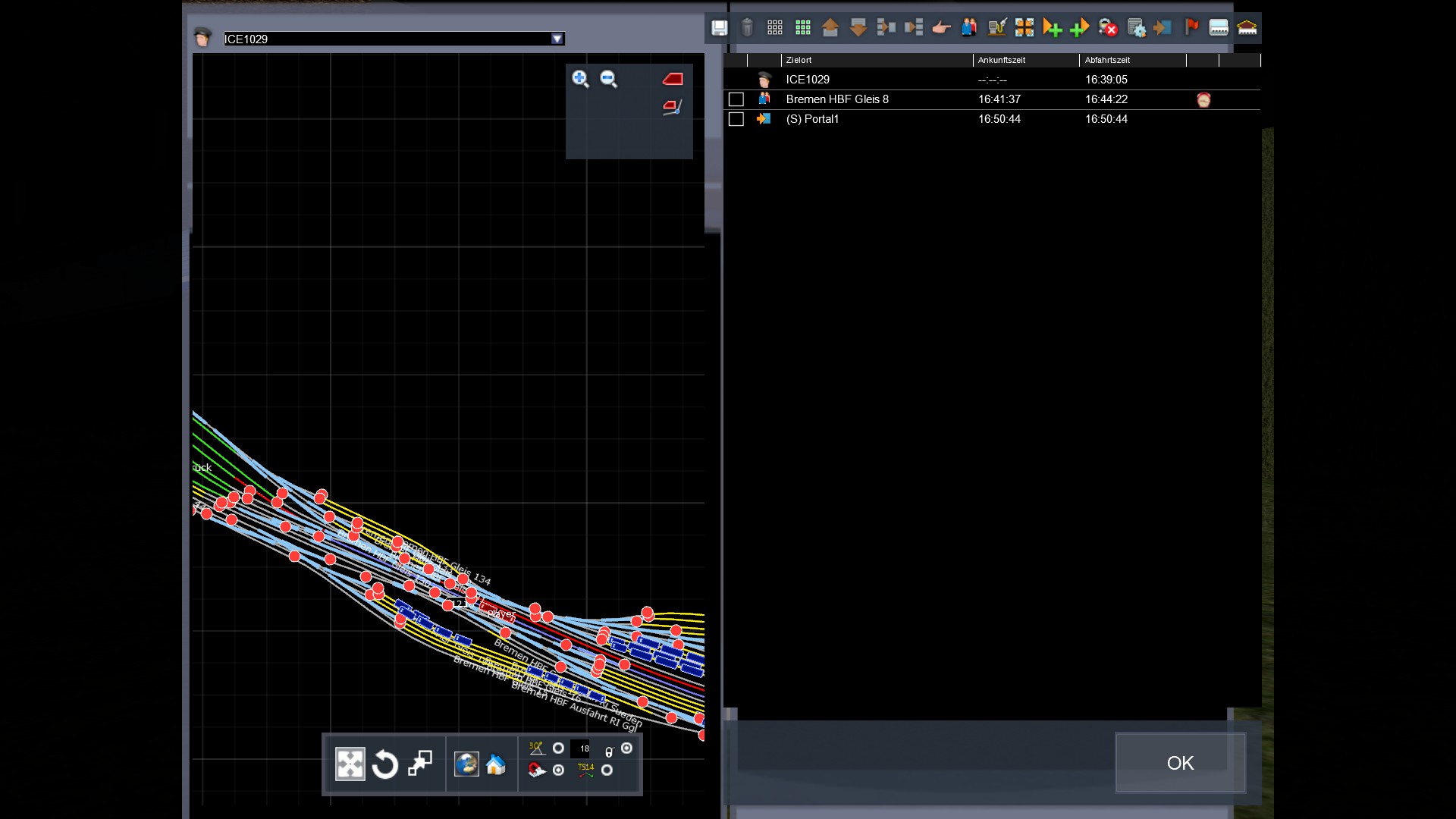Click the save timetable floppy icon
This screenshot has width=1456, height=819.
[x=719, y=28]
